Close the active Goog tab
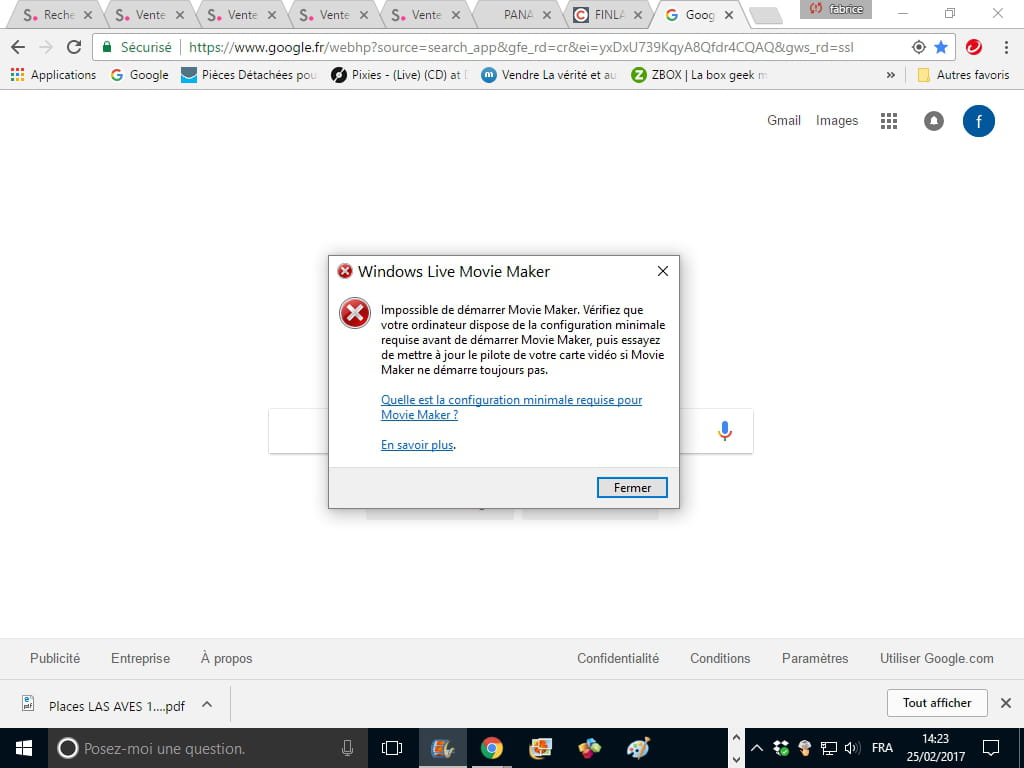1024x768 pixels. tap(729, 14)
